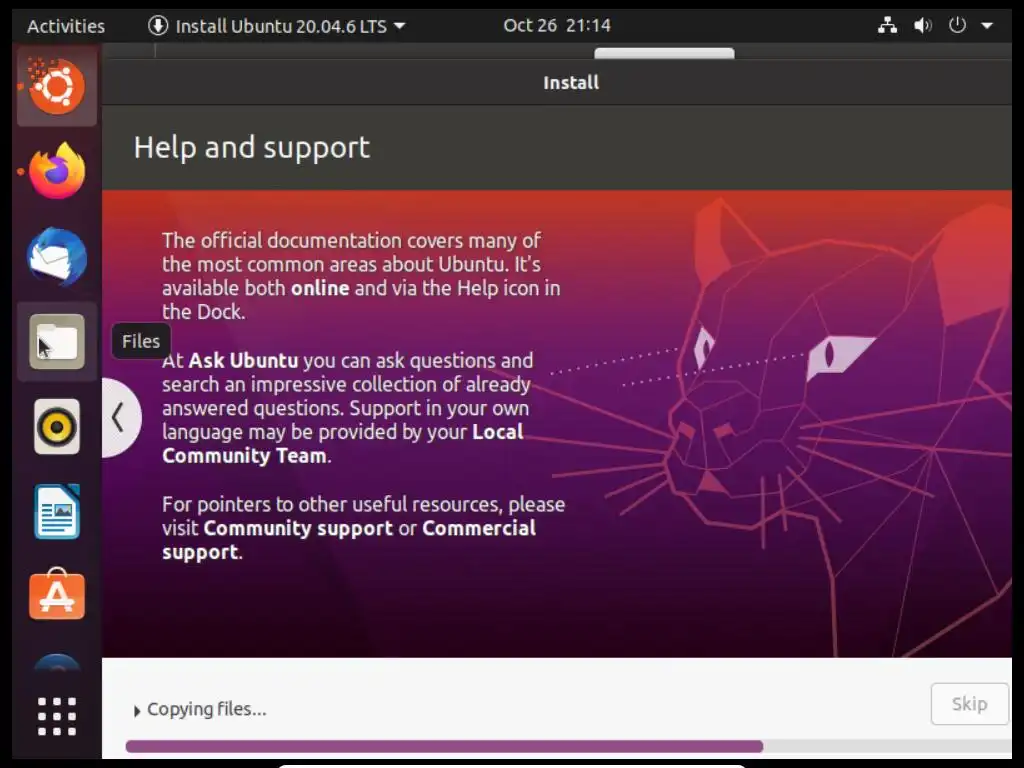This screenshot has width=1024, height=768.
Task: Go to the previous slideshow slide
Action: pyautogui.click(x=120, y=418)
